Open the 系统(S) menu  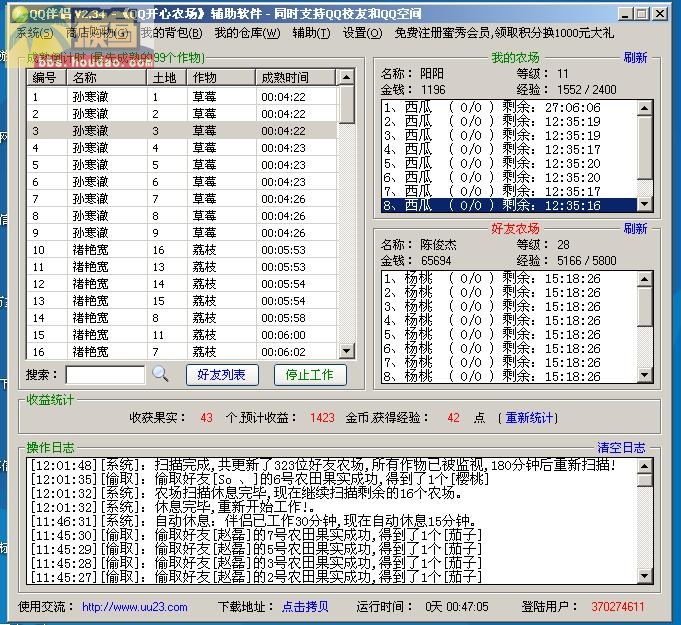(35, 33)
